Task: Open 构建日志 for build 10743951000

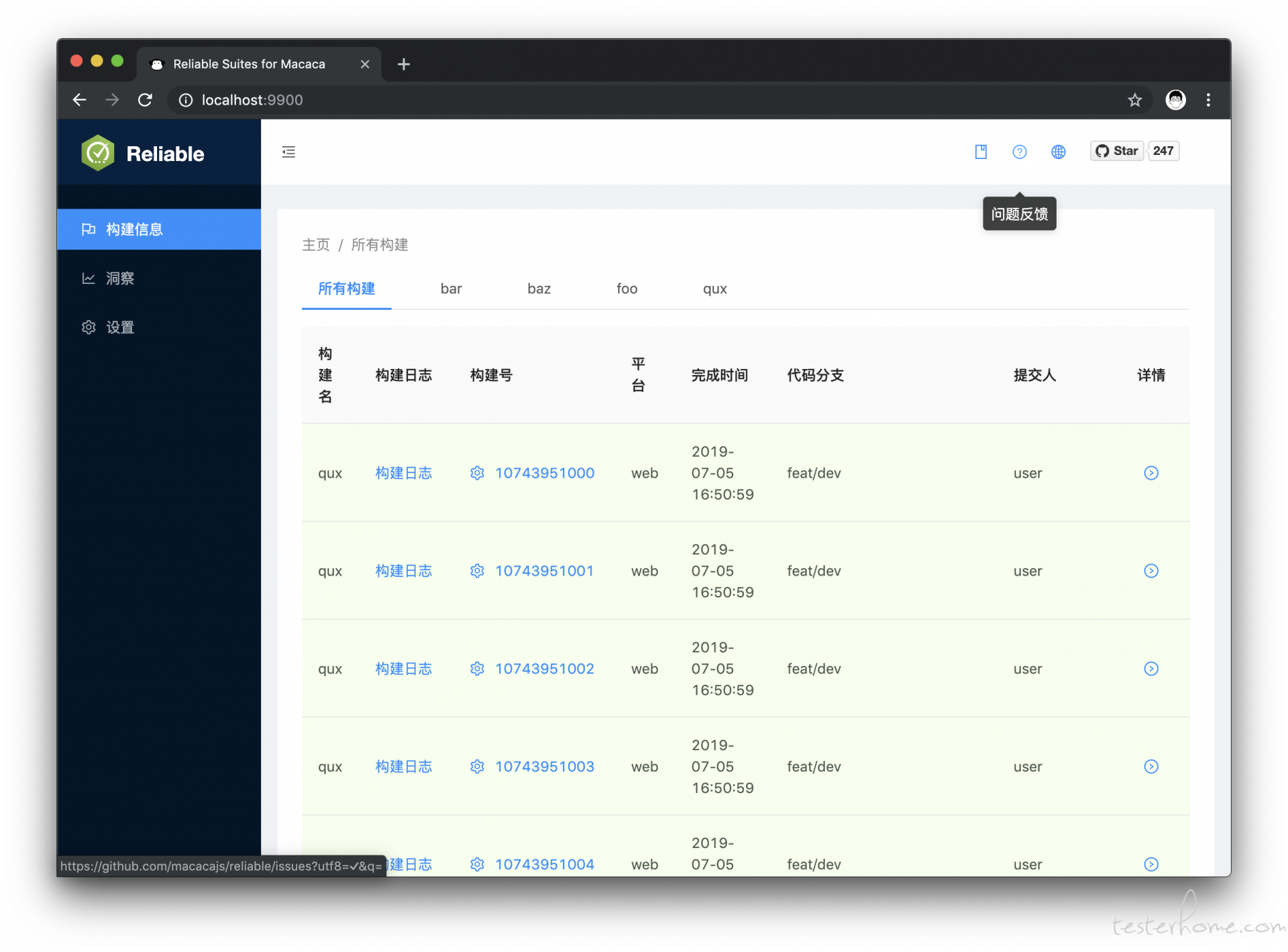Action: point(403,473)
